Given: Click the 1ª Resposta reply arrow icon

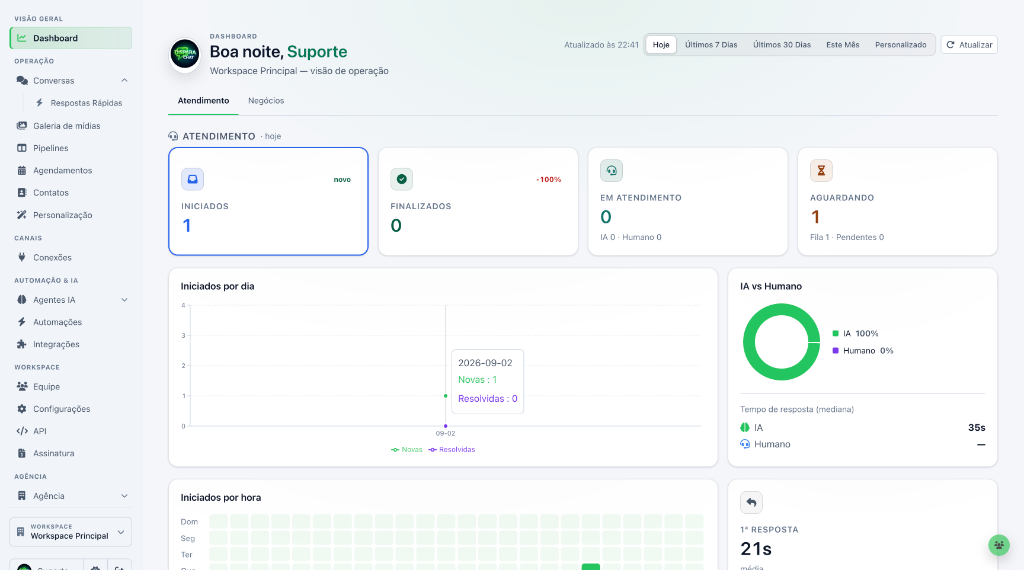Looking at the screenshot, I should [x=751, y=502].
